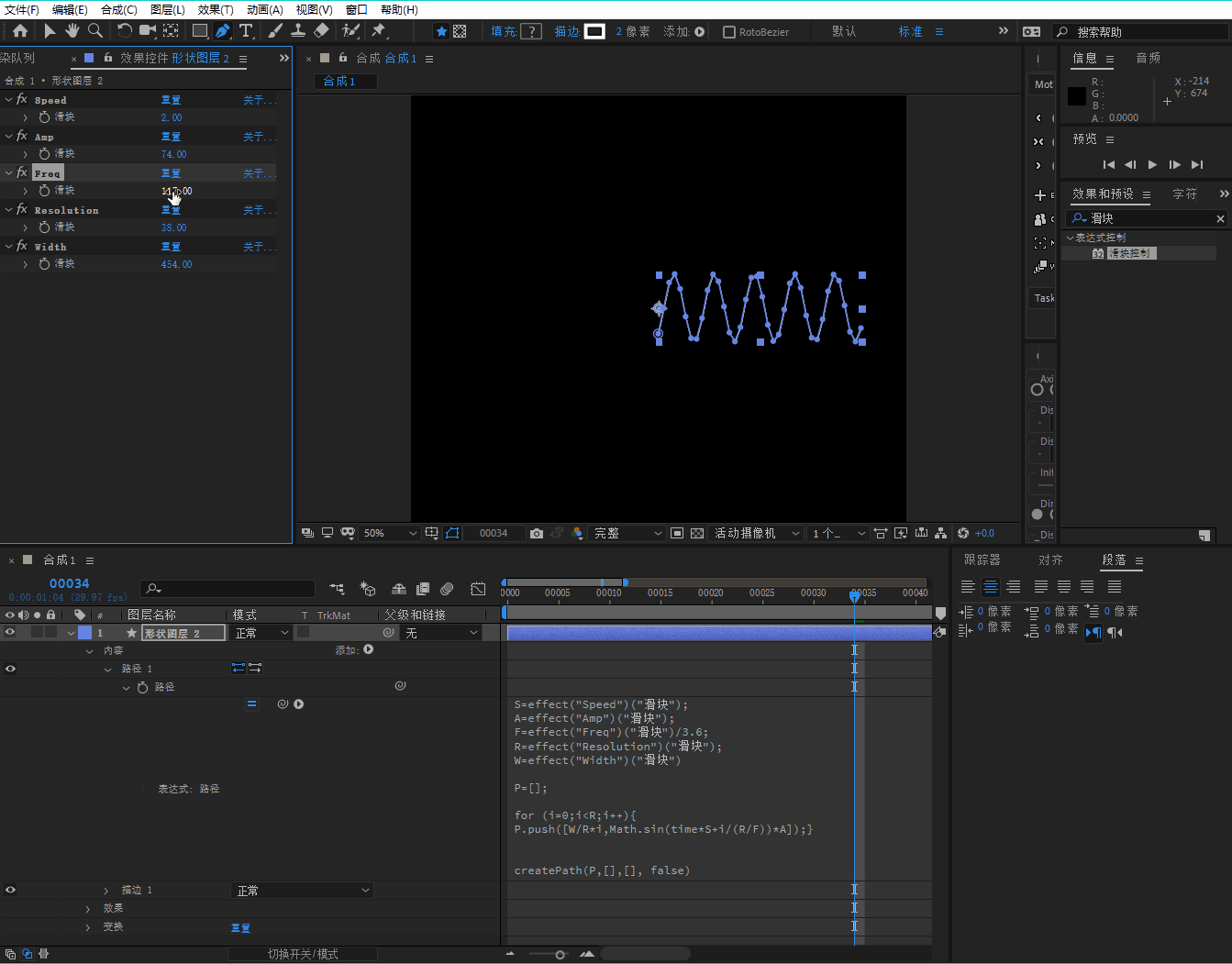Select the 滑块控制 effect preset
This screenshot has height=964, width=1232.
click(1131, 253)
